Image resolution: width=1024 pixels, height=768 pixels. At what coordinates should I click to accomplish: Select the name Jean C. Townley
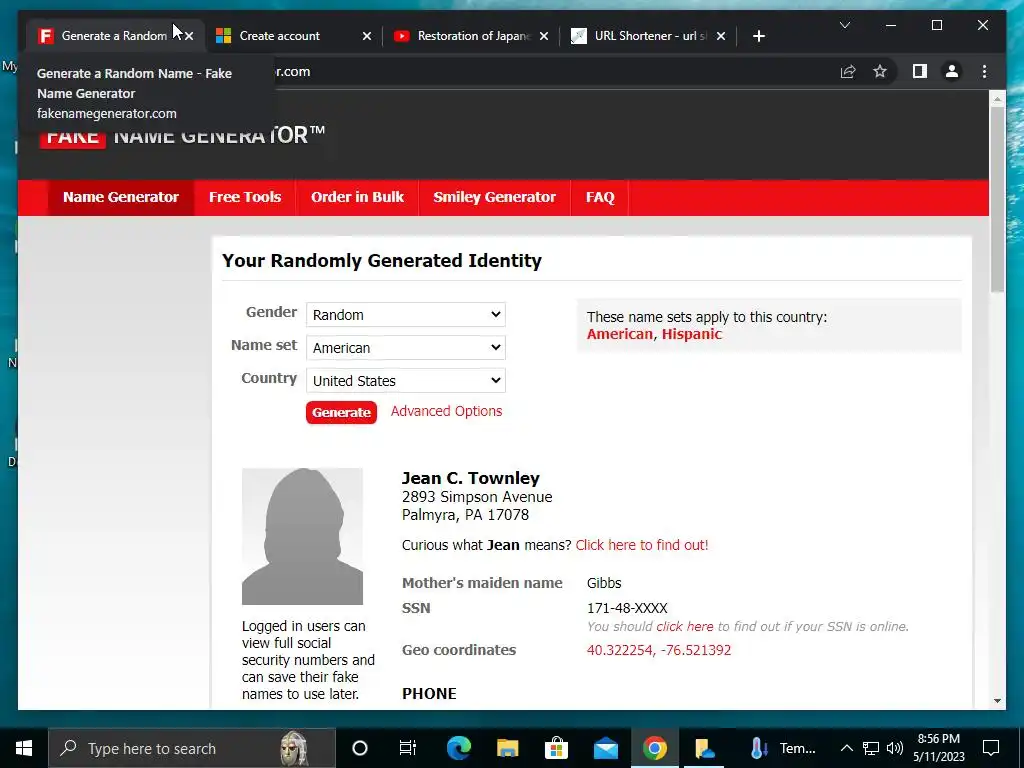coord(471,479)
